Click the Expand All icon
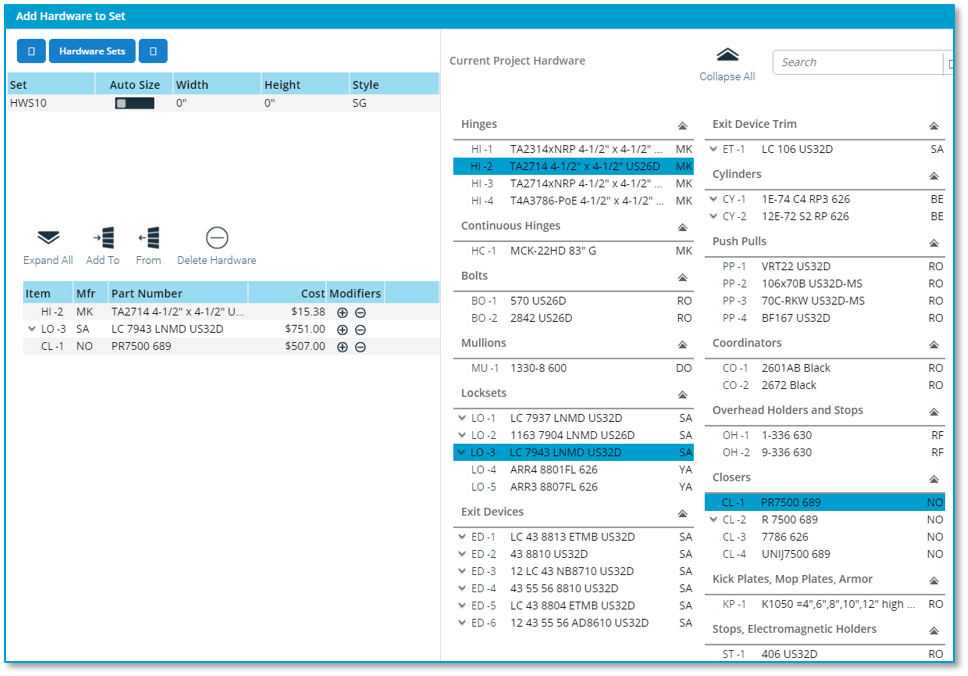 pos(48,238)
